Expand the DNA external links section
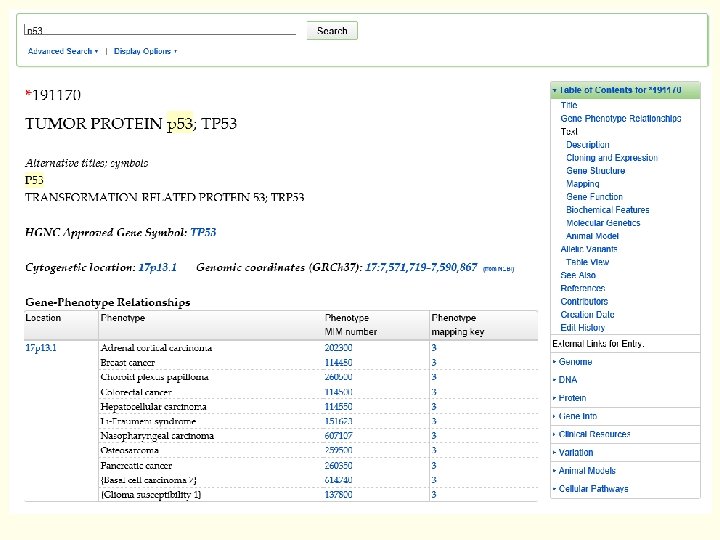 [568, 380]
